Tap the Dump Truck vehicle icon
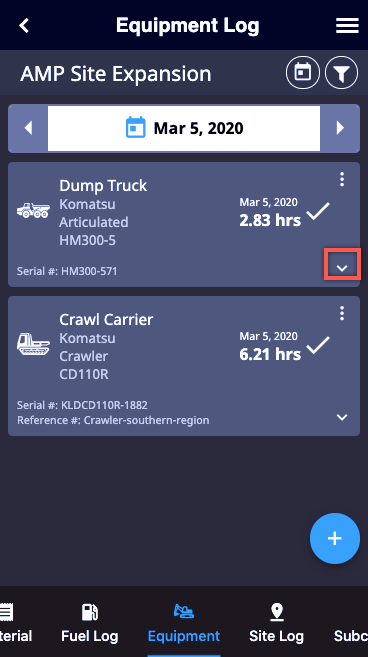Screen dimensions: 368x657 (33, 210)
